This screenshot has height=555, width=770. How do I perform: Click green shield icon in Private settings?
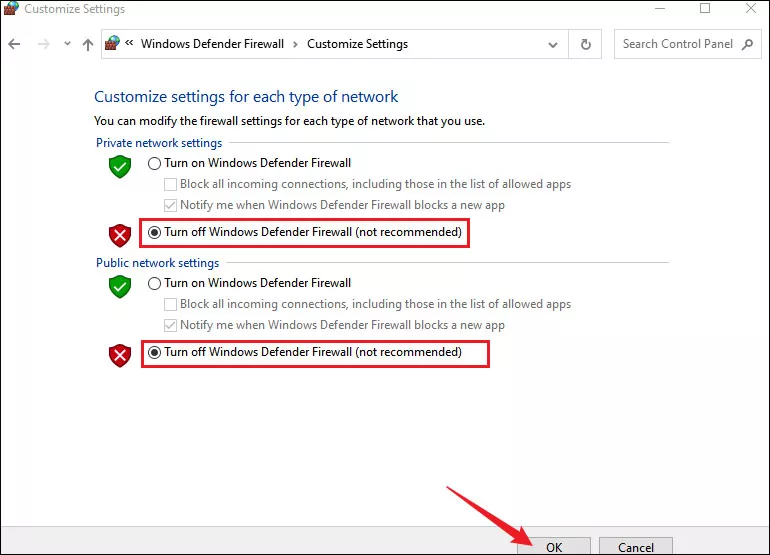(120, 166)
